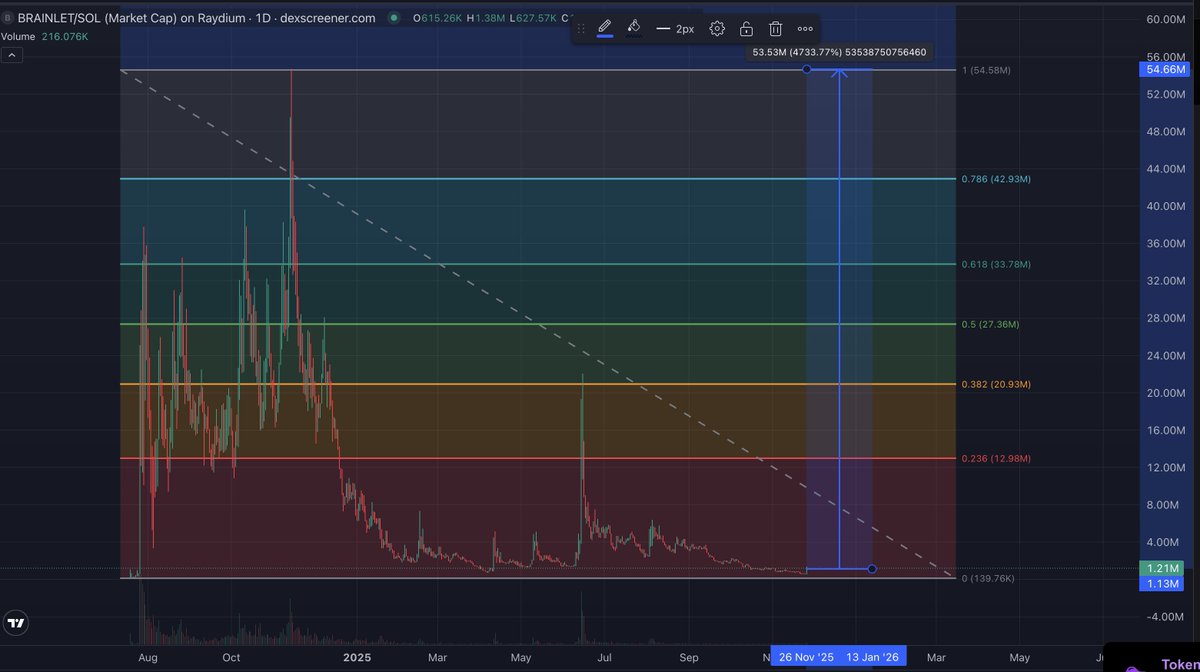1200x672 pixels.
Task: Select the 0.5 (27.36M) Fibonacci label
Action: (x=992, y=324)
